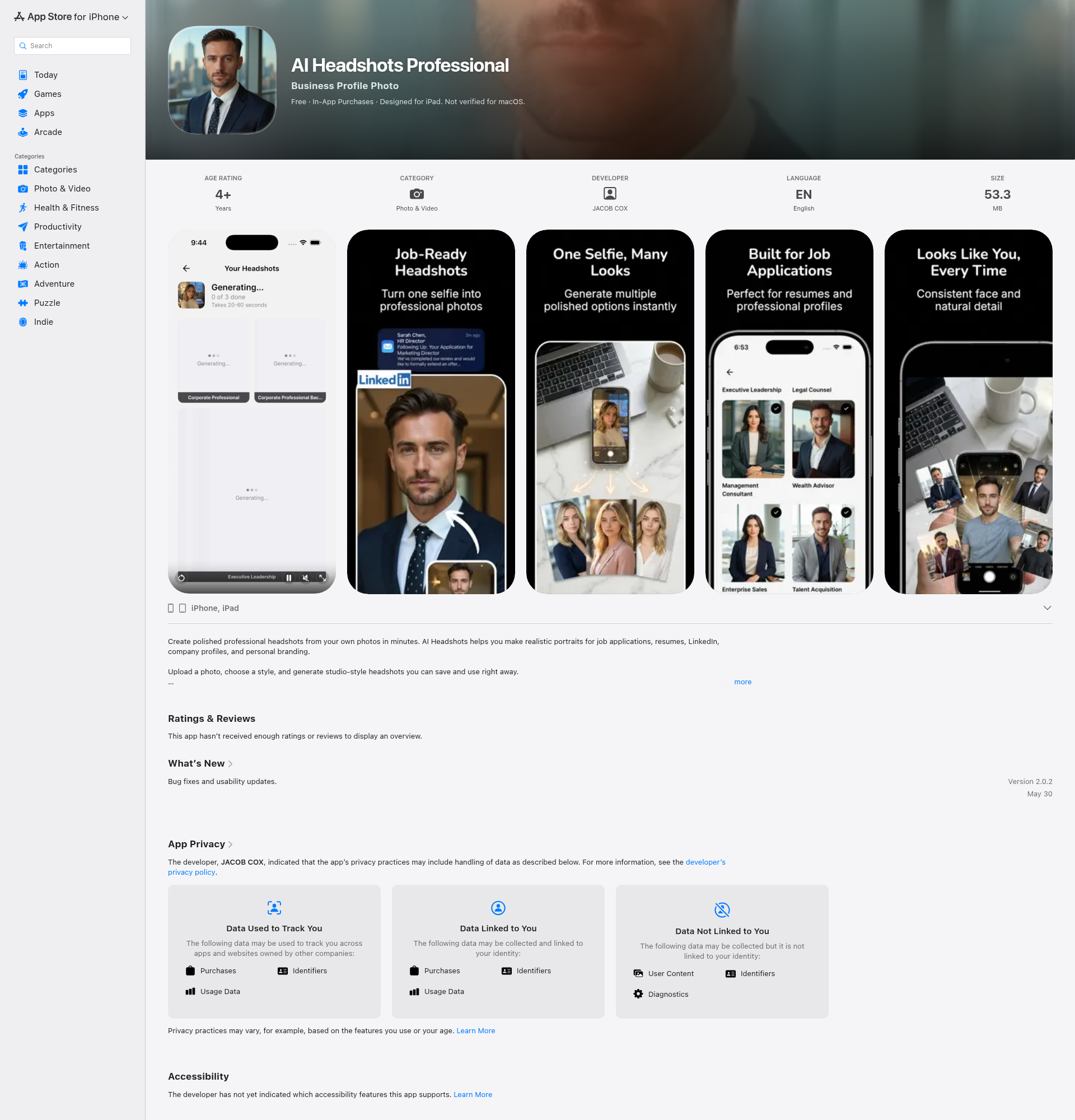This screenshot has width=1075, height=1120.
Task: Click Learn More under privacy practices
Action: point(476,1031)
